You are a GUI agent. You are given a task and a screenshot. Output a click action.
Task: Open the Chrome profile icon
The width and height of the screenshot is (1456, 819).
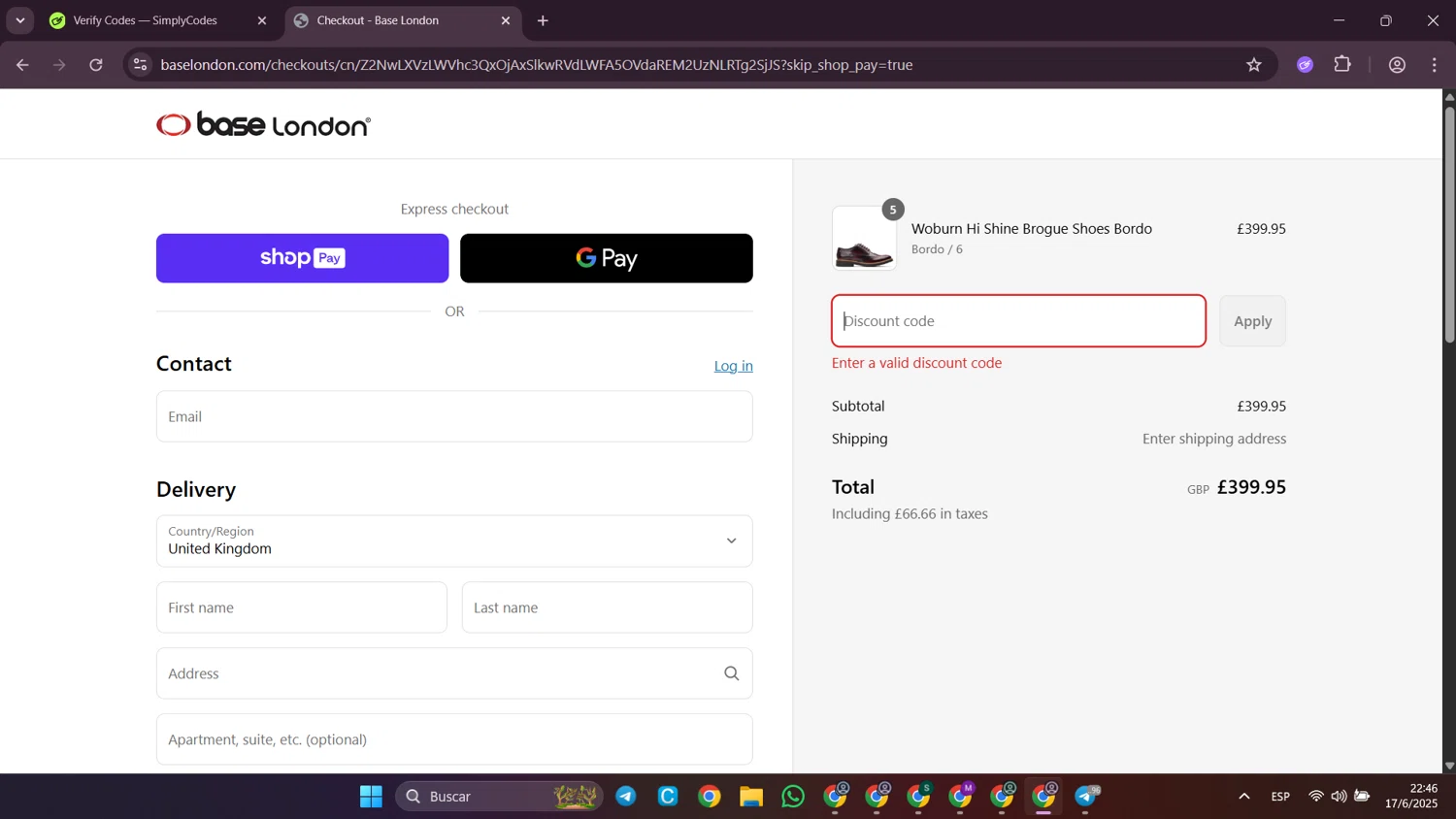point(1397,65)
